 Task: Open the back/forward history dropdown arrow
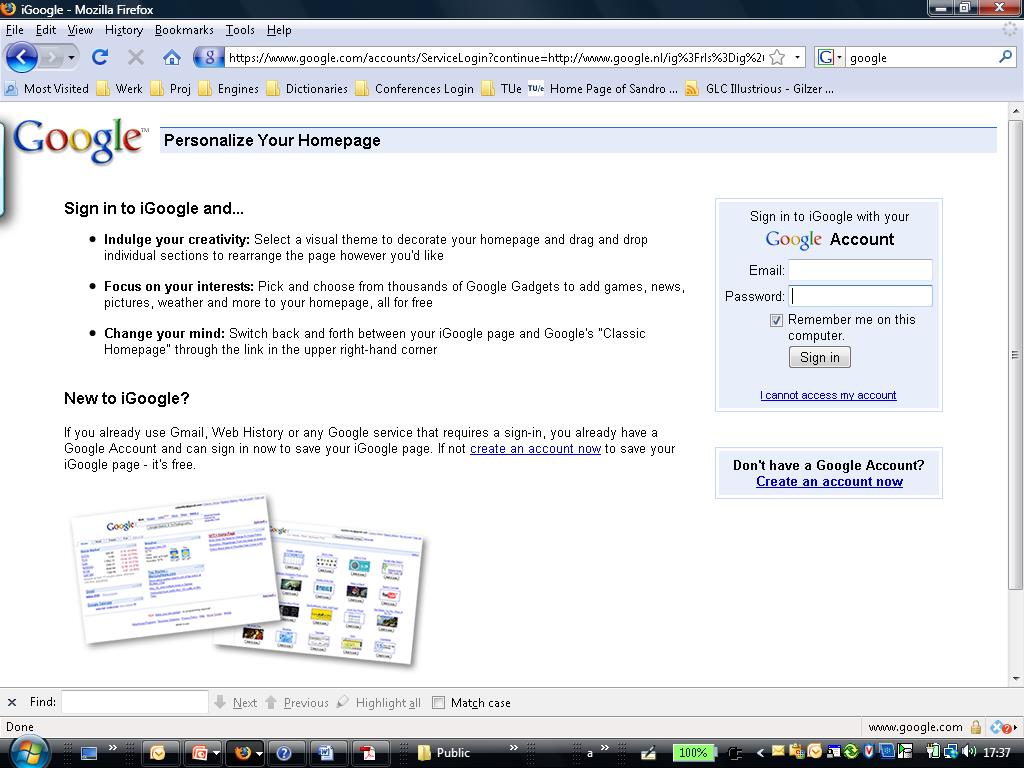click(71, 57)
